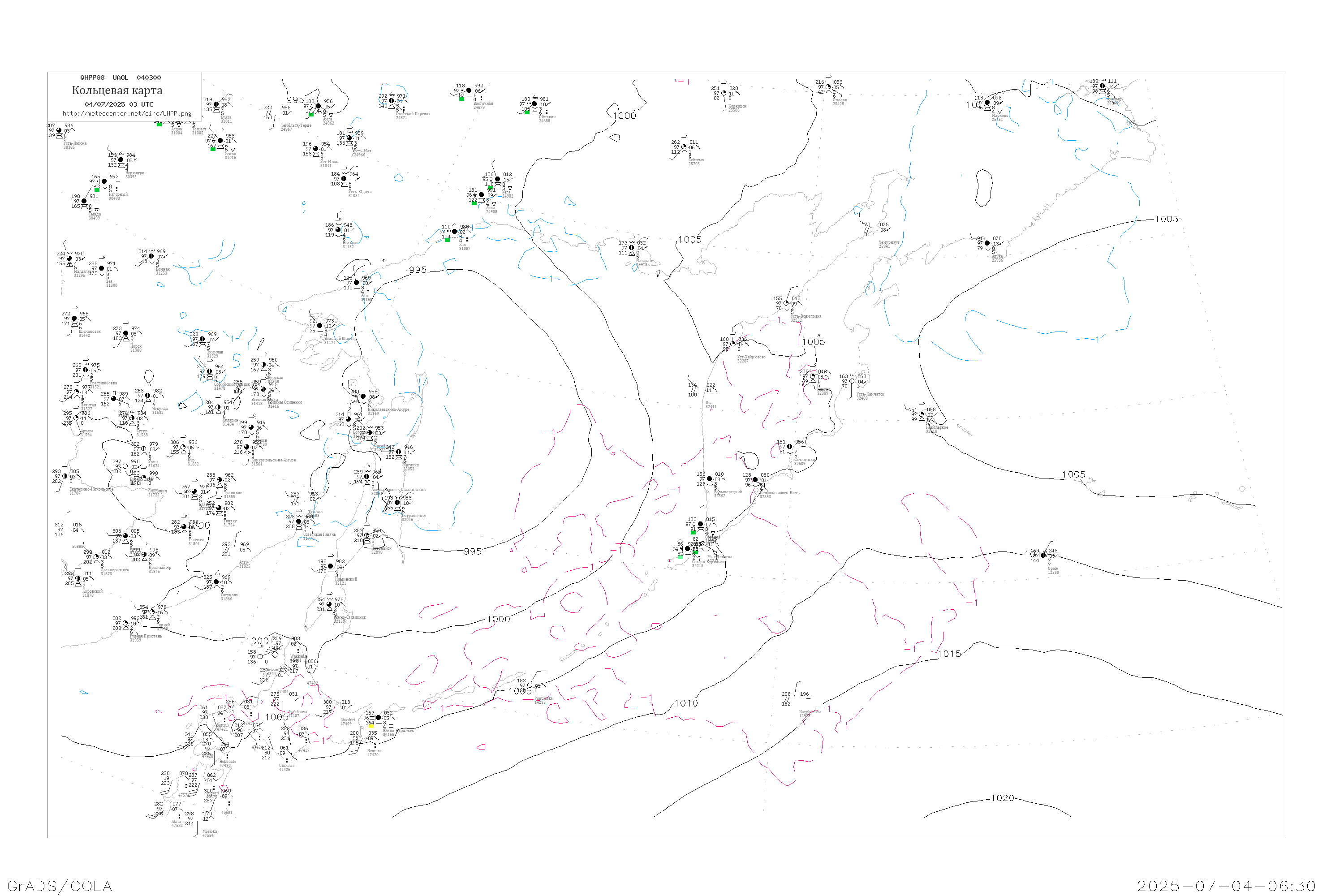Click the green square at Угино station
The image size is (1344, 896).
pos(212,149)
